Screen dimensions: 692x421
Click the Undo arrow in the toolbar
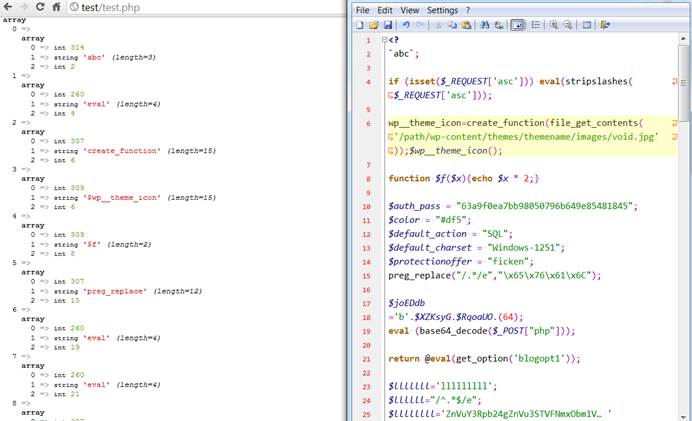click(406, 25)
